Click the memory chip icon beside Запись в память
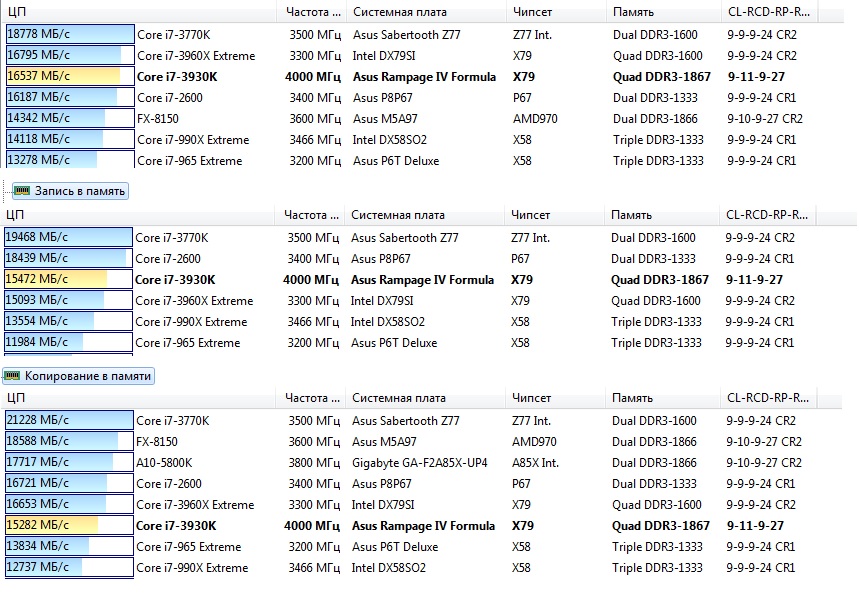Screen dimensions: 859x596 point(22,191)
